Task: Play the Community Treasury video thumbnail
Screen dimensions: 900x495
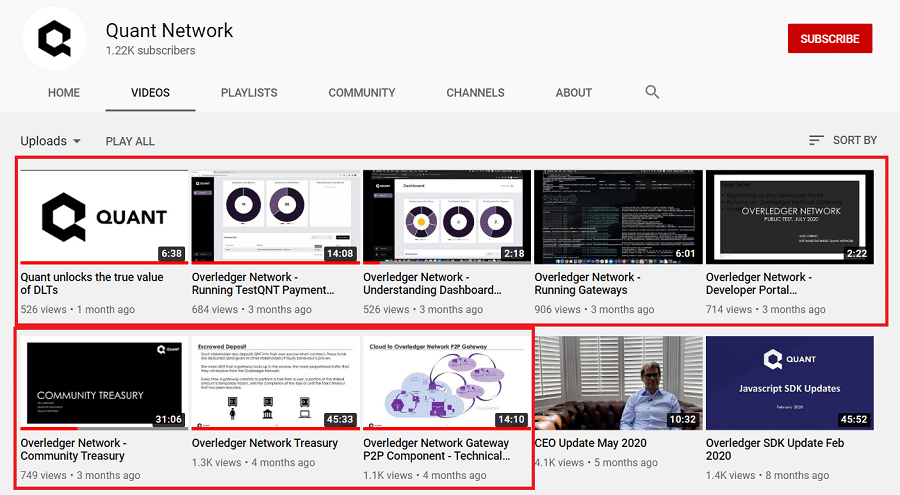Action: 104,382
